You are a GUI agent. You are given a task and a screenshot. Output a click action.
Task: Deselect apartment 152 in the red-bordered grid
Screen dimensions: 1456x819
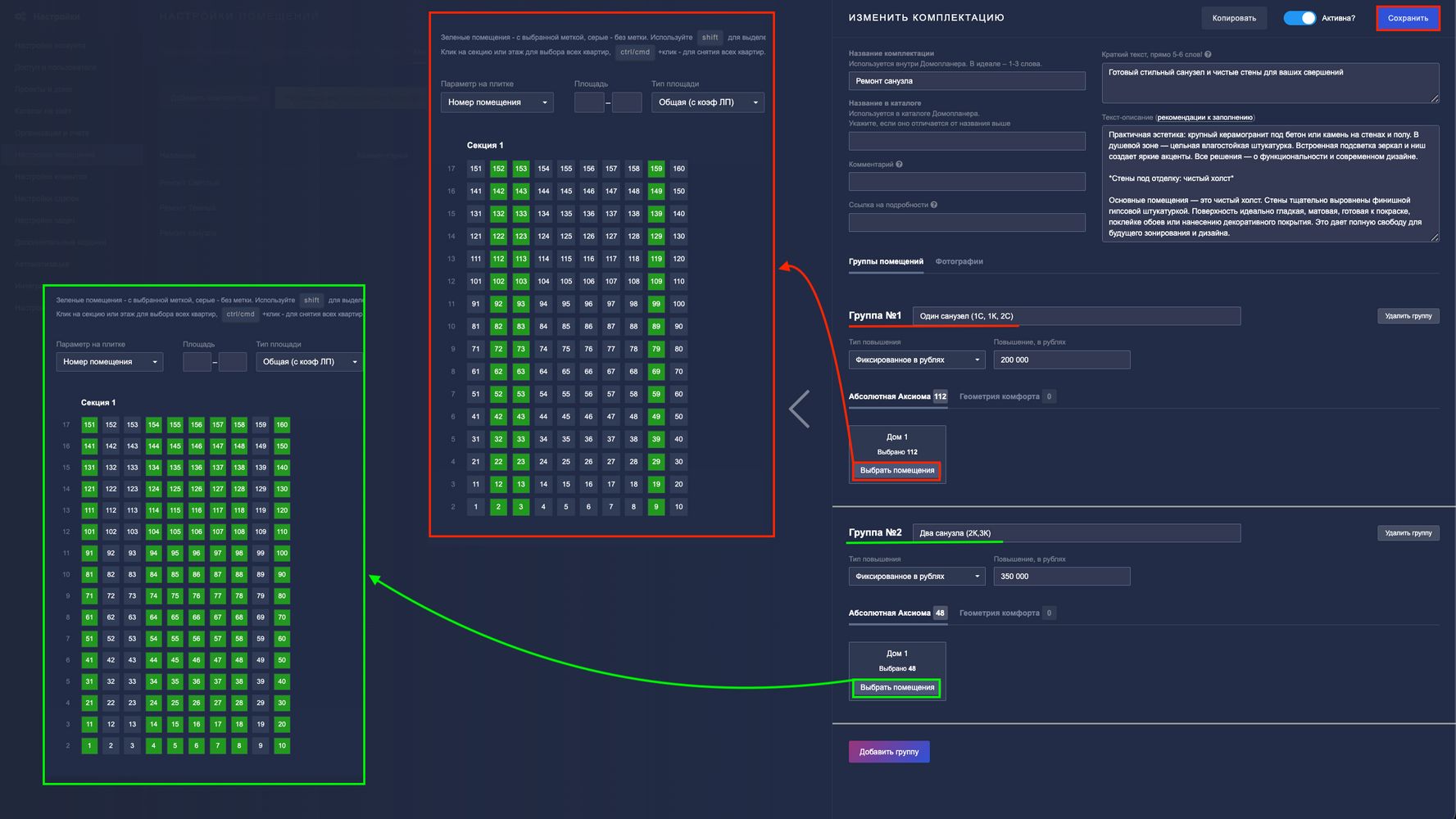498,169
